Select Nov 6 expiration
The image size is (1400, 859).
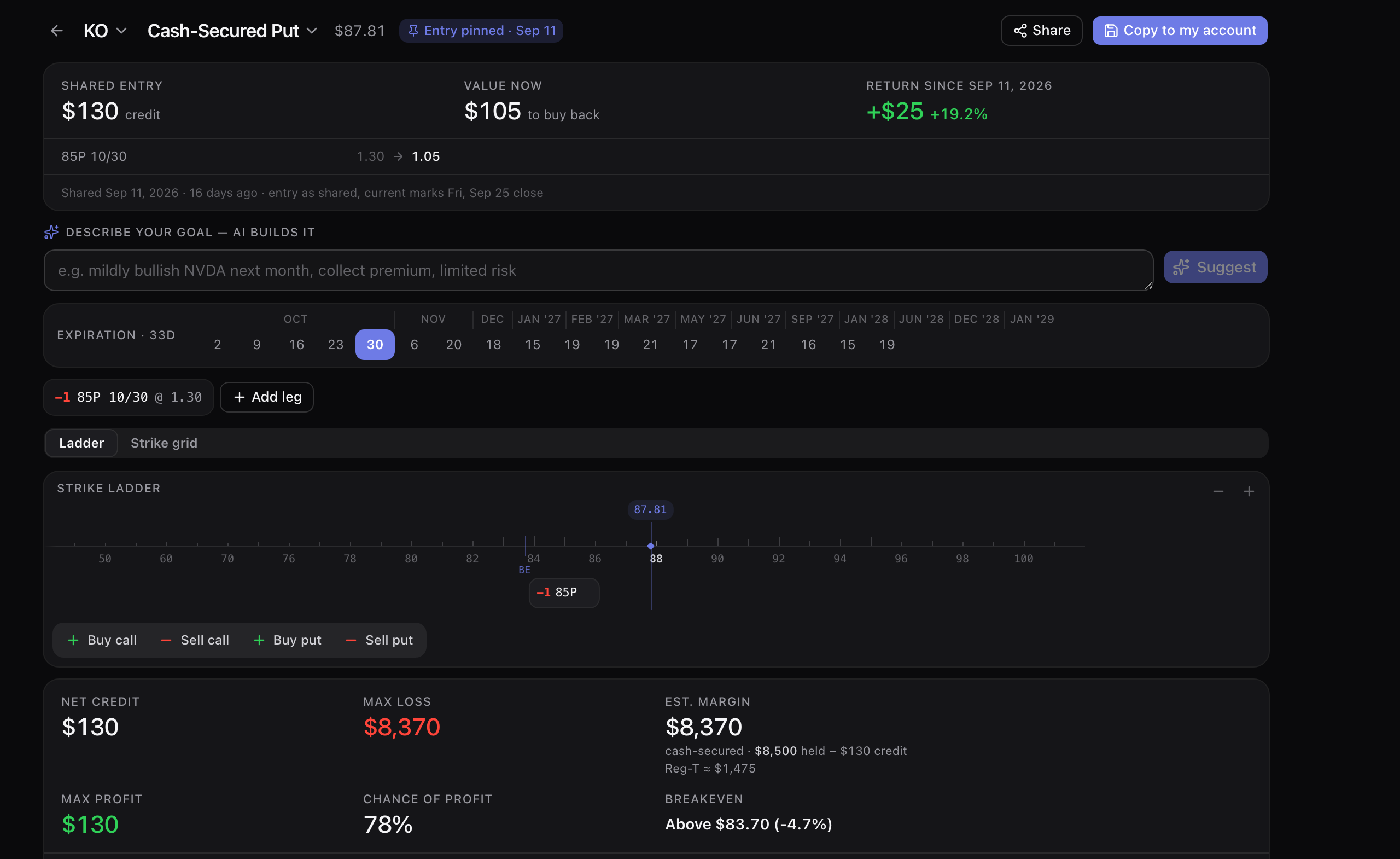[x=414, y=345]
